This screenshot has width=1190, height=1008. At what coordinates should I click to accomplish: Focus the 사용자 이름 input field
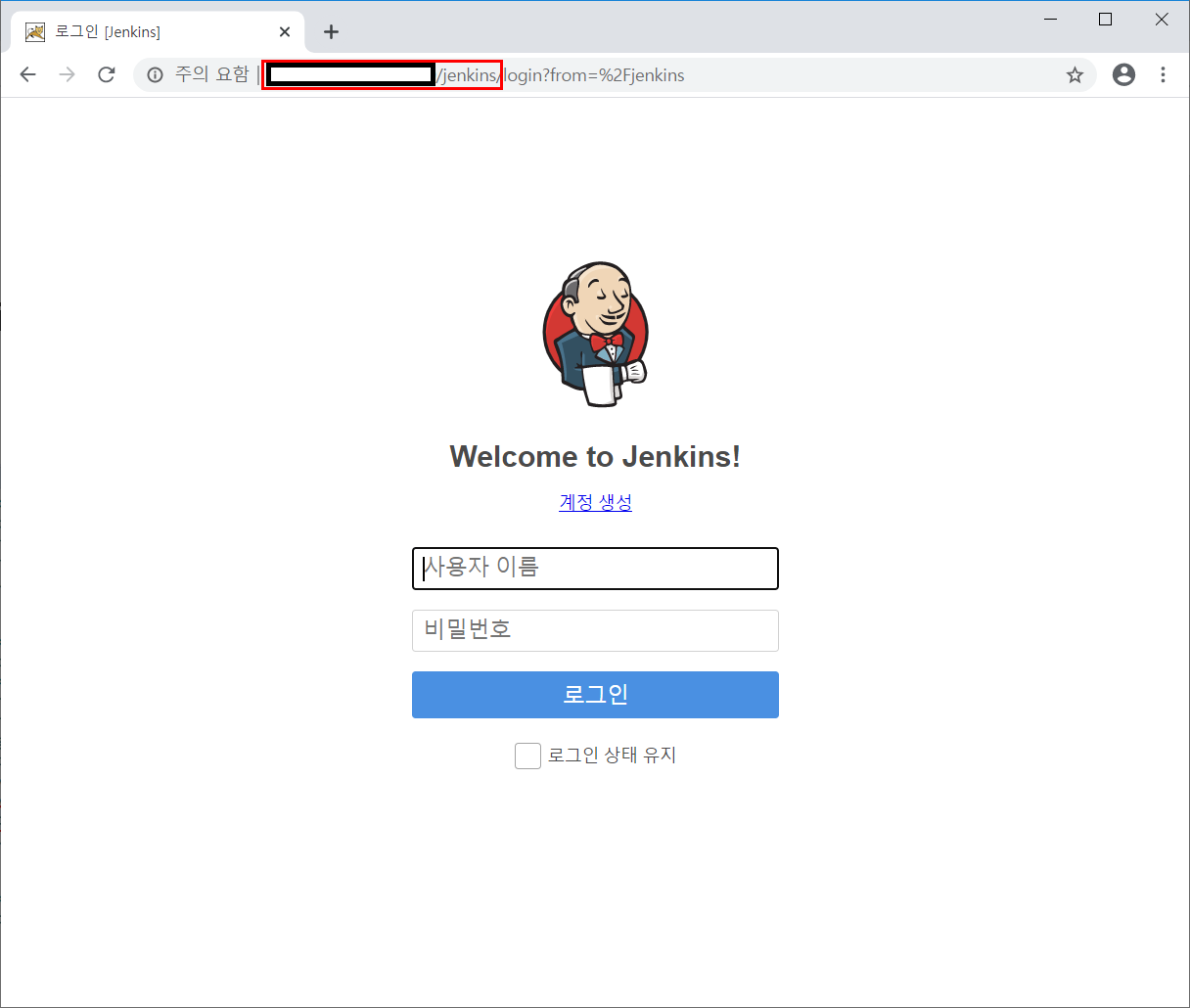pyautogui.click(x=595, y=569)
